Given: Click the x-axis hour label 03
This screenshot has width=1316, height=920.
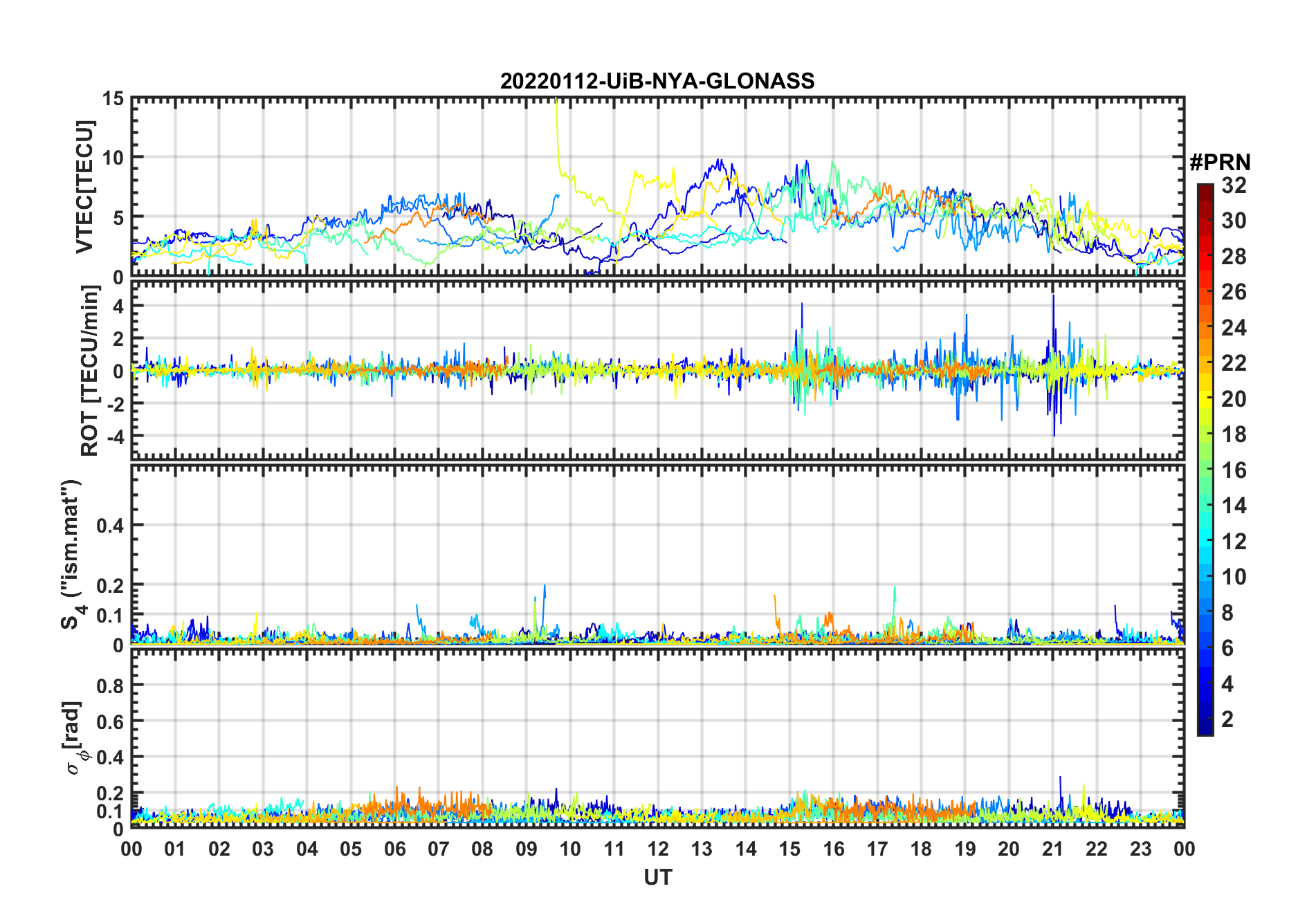Looking at the screenshot, I should pyautogui.click(x=263, y=849).
